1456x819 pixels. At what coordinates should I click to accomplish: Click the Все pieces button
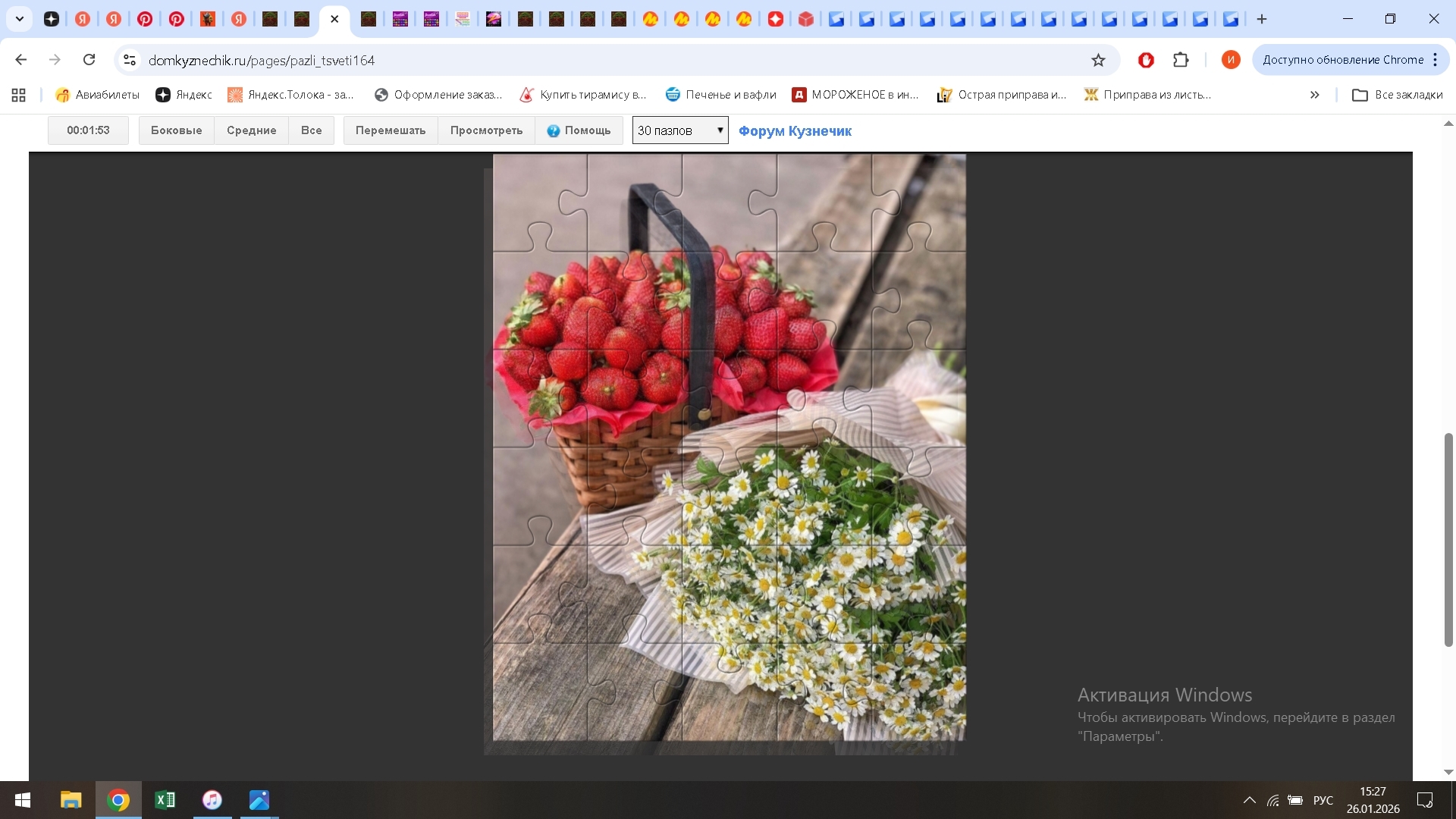coord(311,130)
